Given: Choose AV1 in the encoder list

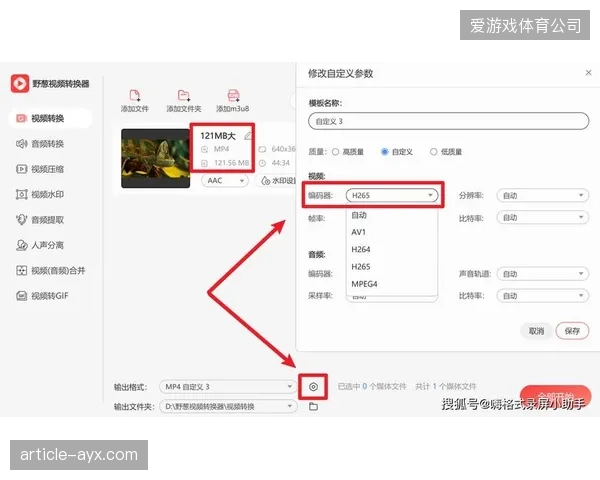Looking at the screenshot, I should pyautogui.click(x=392, y=232).
